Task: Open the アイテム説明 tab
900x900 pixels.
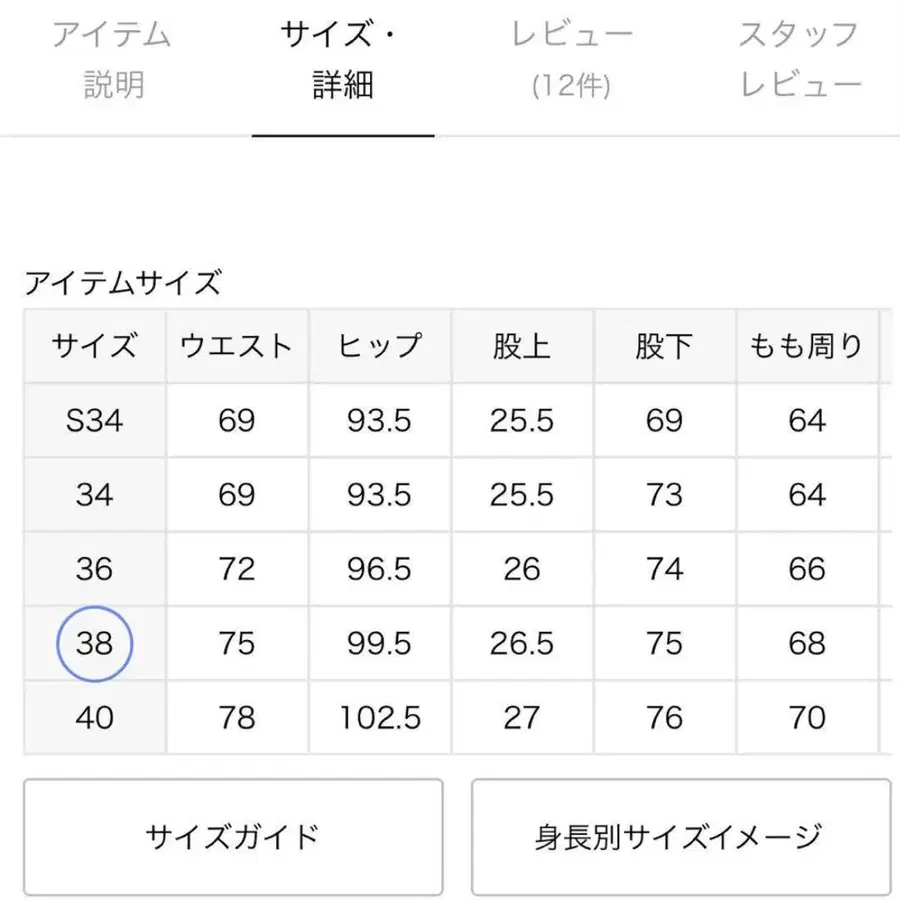Action: [x=111, y=60]
